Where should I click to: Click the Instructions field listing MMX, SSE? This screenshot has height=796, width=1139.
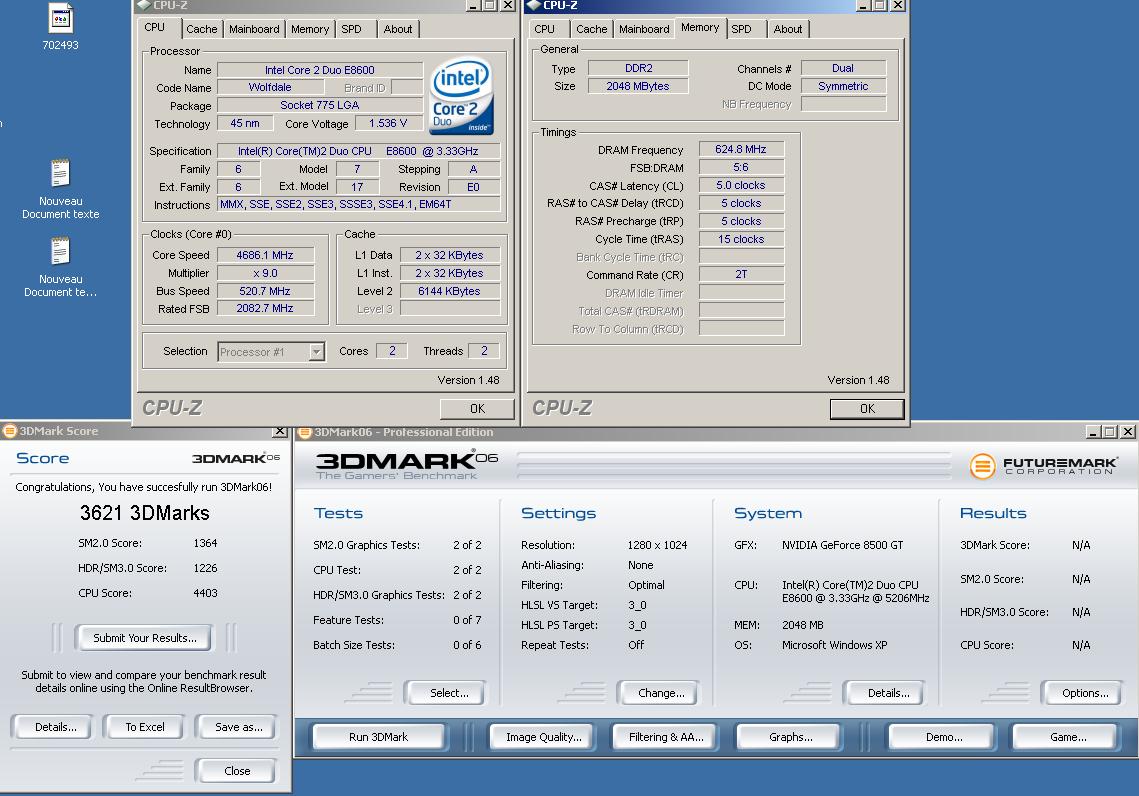click(359, 204)
